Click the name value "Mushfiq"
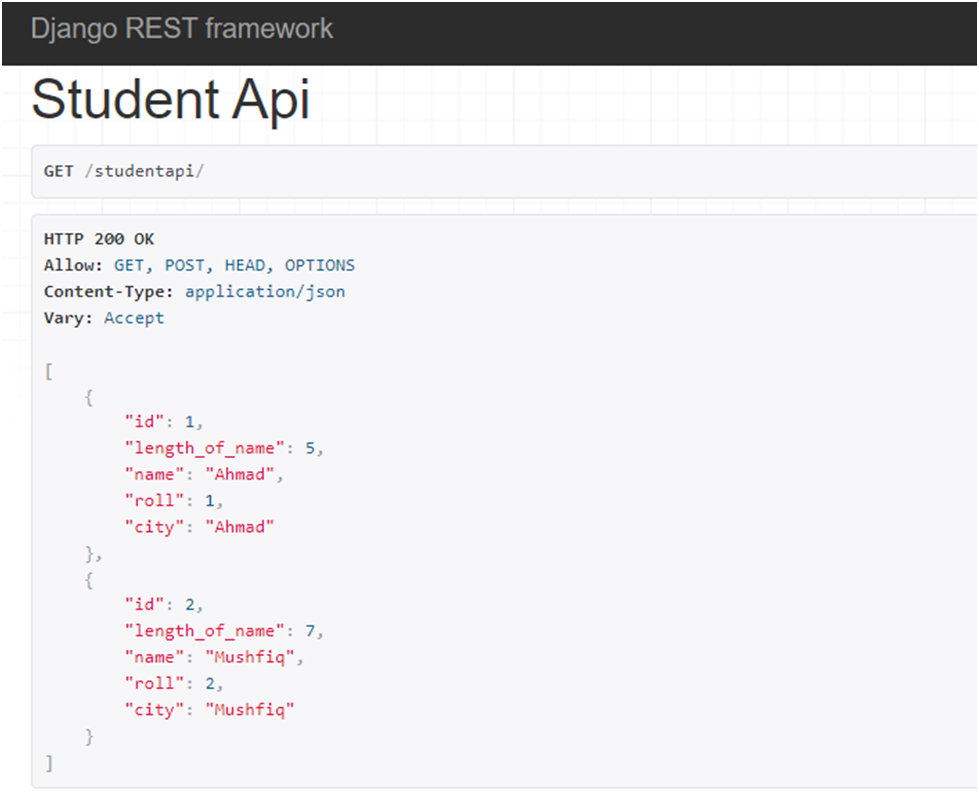Screen dimensions: 979x792 coord(250,657)
